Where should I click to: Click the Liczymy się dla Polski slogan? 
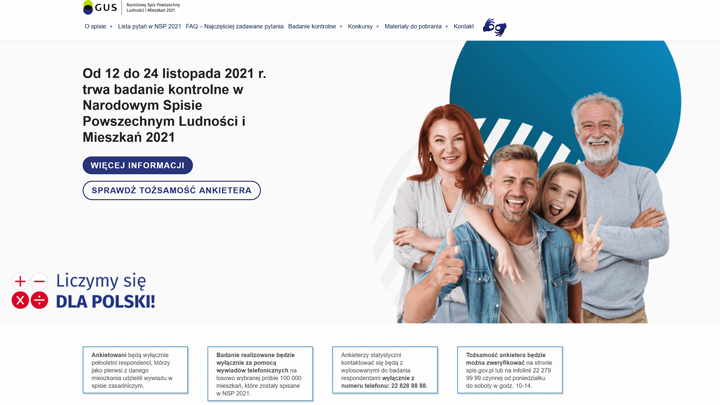pyautogui.click(x=106, y=291)
